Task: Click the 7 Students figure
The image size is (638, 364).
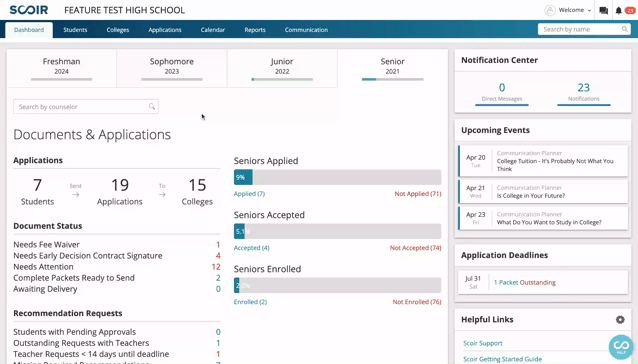Action: (37, 192)
